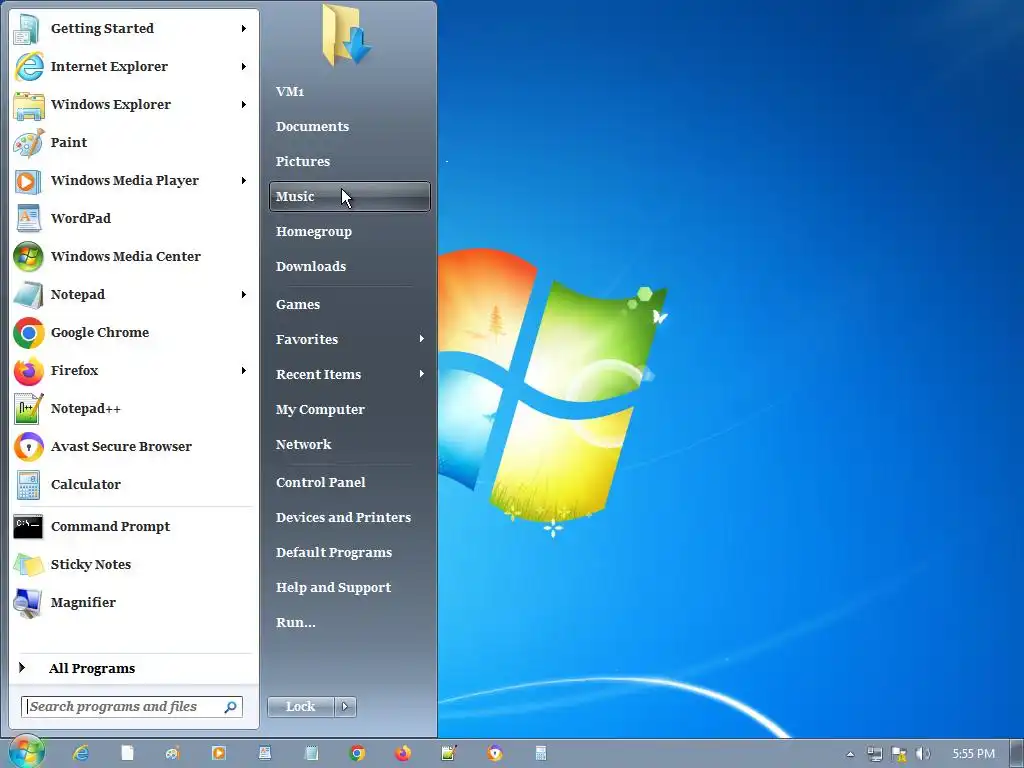The width and height of the screenshot is (1024, 768).
Task: Click the magnifying glass search icon
Action: click(x=231, y=707)
